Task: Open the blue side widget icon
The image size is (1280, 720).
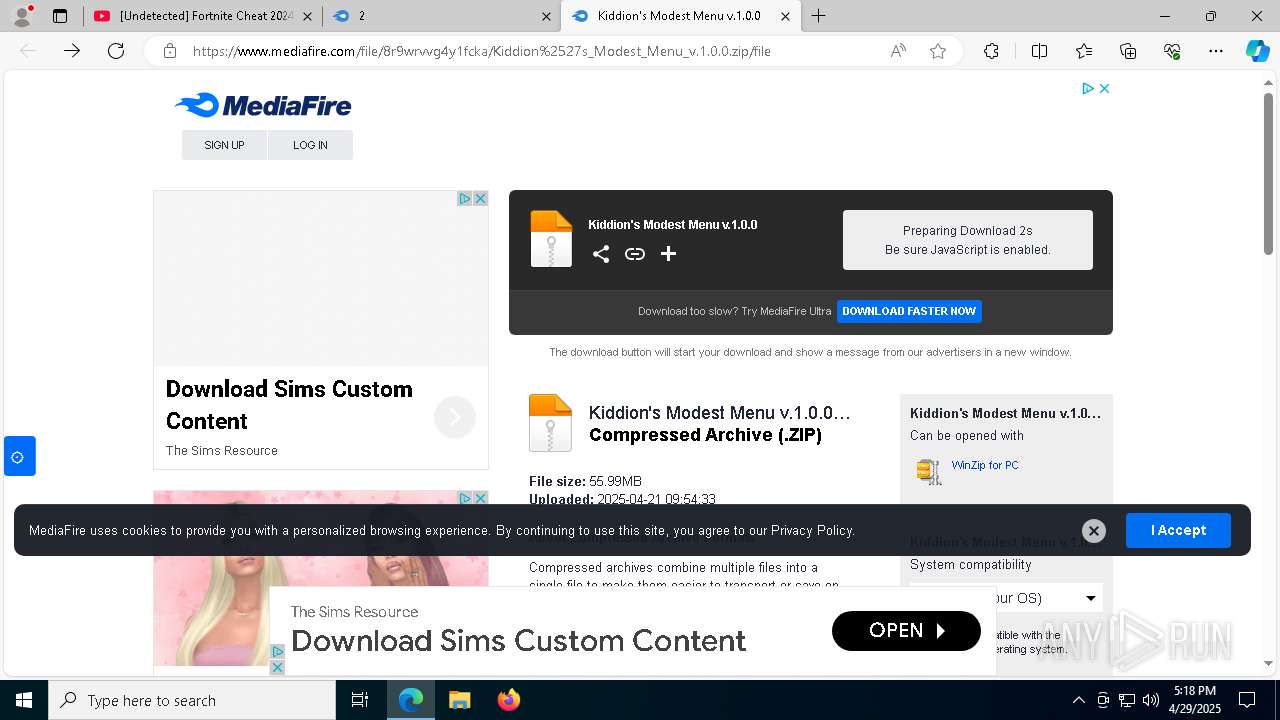Action: click(x=18, y=457)
